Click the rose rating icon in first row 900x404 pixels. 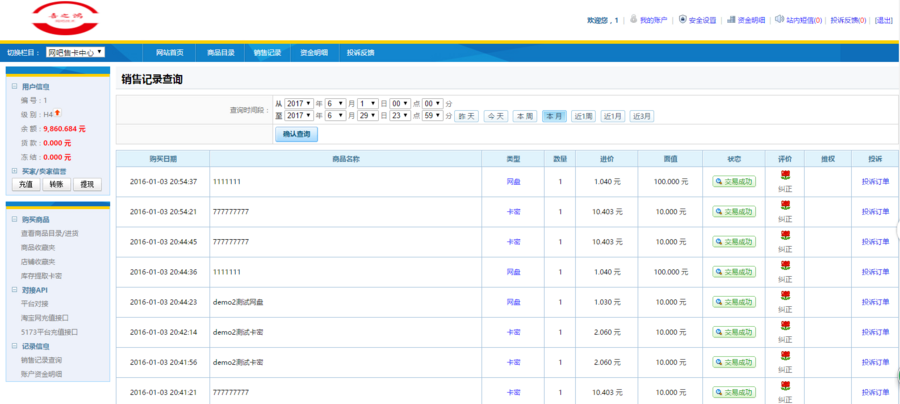[x=785, y=176]
